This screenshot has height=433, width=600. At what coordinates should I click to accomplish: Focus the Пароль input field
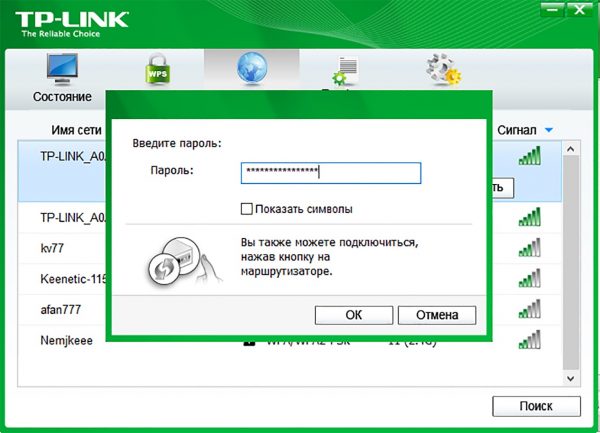coord(331,173)
